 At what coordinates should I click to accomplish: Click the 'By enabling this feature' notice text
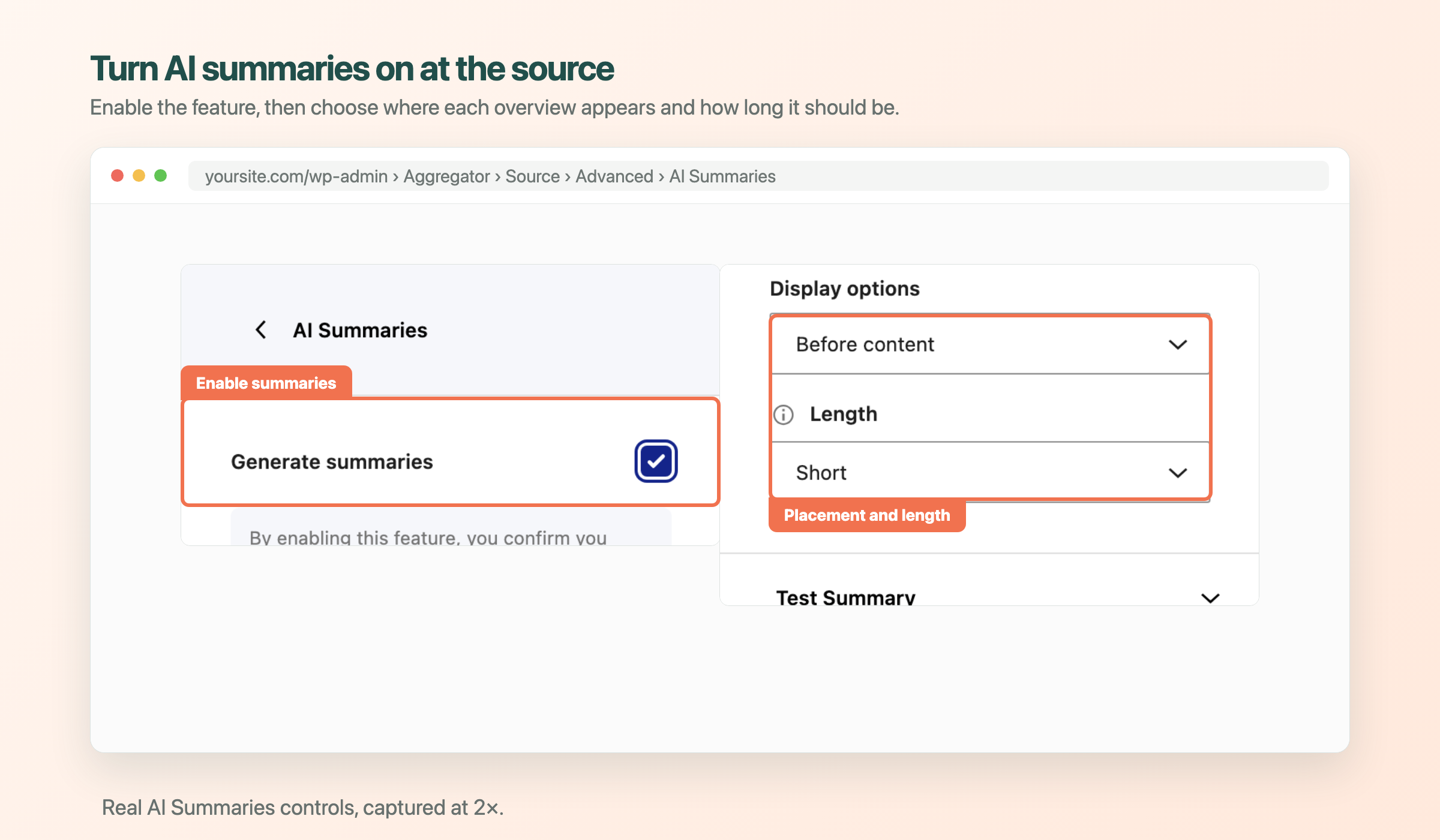click(x=428, y=537)
